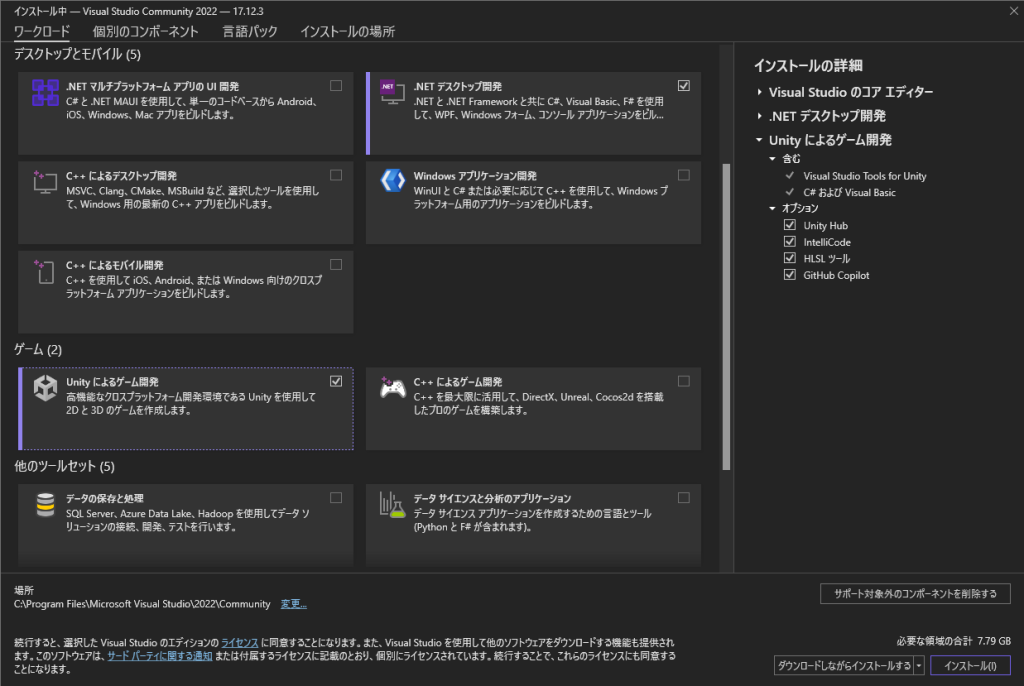Click the database icon for データの保存と処理
1024x686 pixels.
tap(44, 506)
